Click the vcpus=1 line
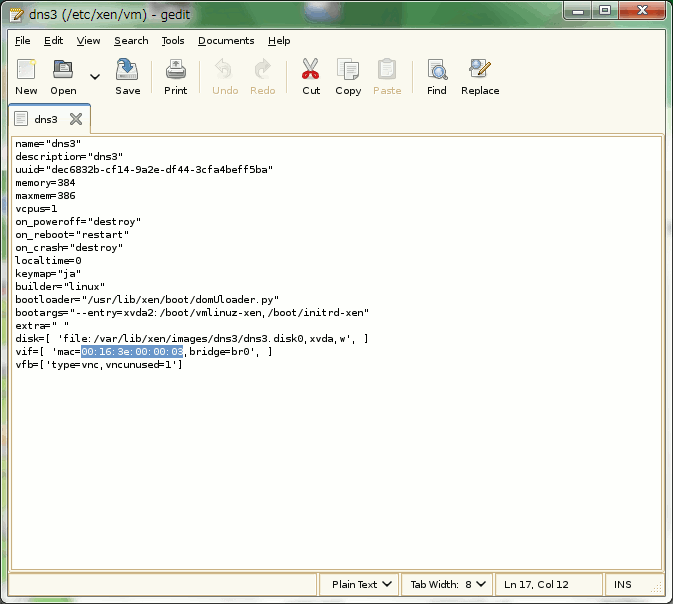The height and width of the screenshot is (604, 673). tap(36, 209)
